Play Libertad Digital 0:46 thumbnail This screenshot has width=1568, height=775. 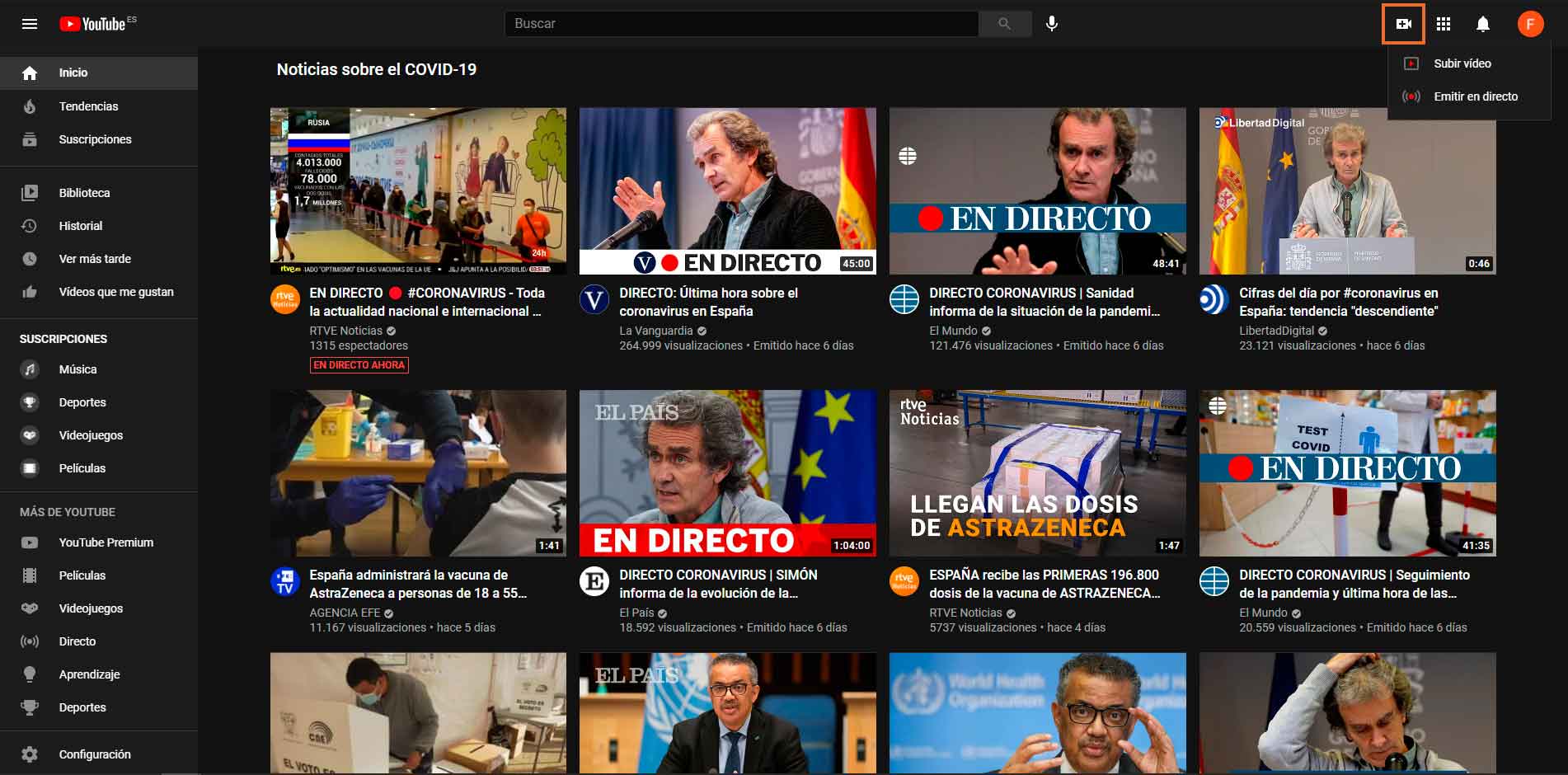coord(1348,191)
